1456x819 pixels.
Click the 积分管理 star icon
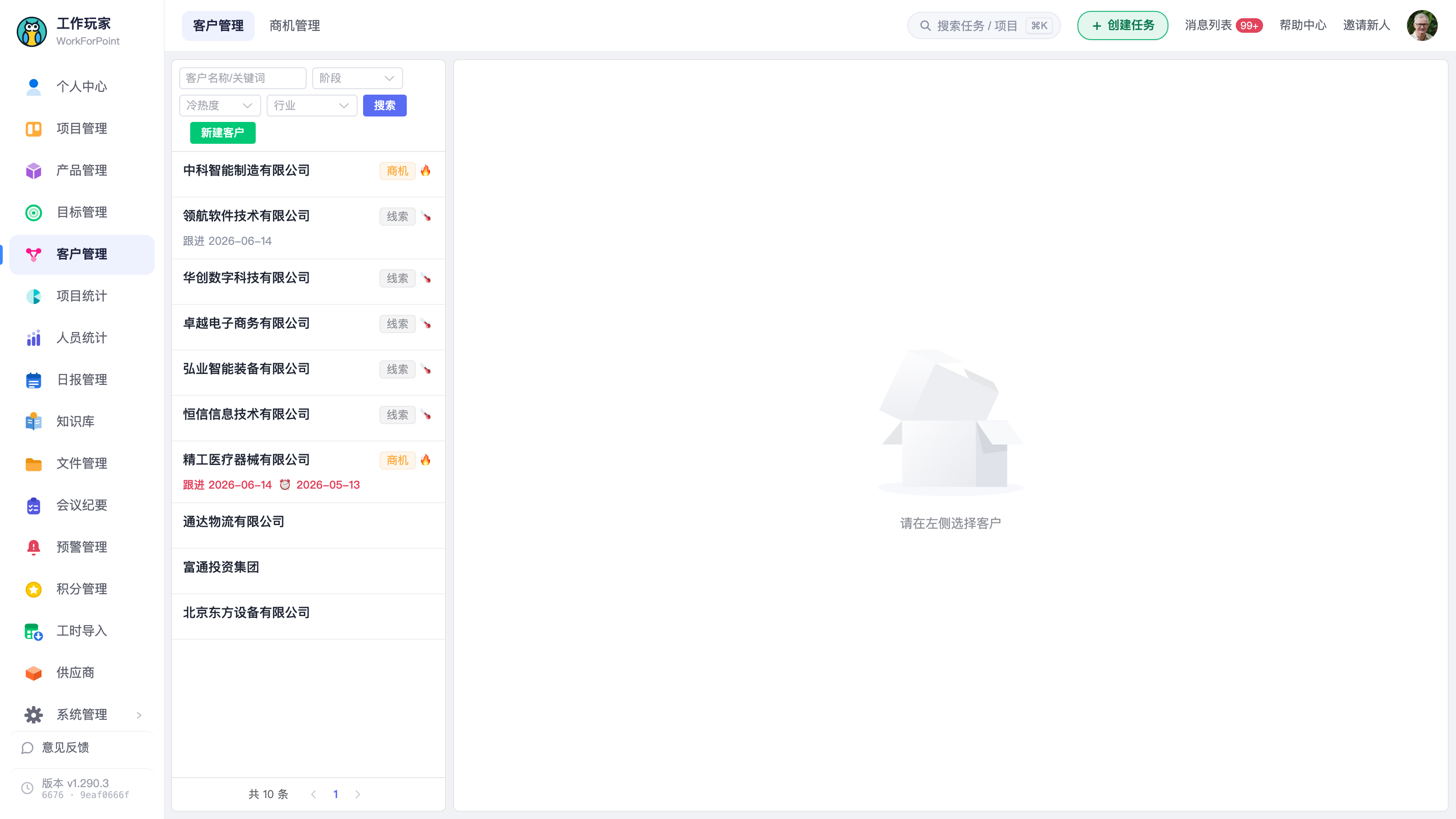(33, 589)
